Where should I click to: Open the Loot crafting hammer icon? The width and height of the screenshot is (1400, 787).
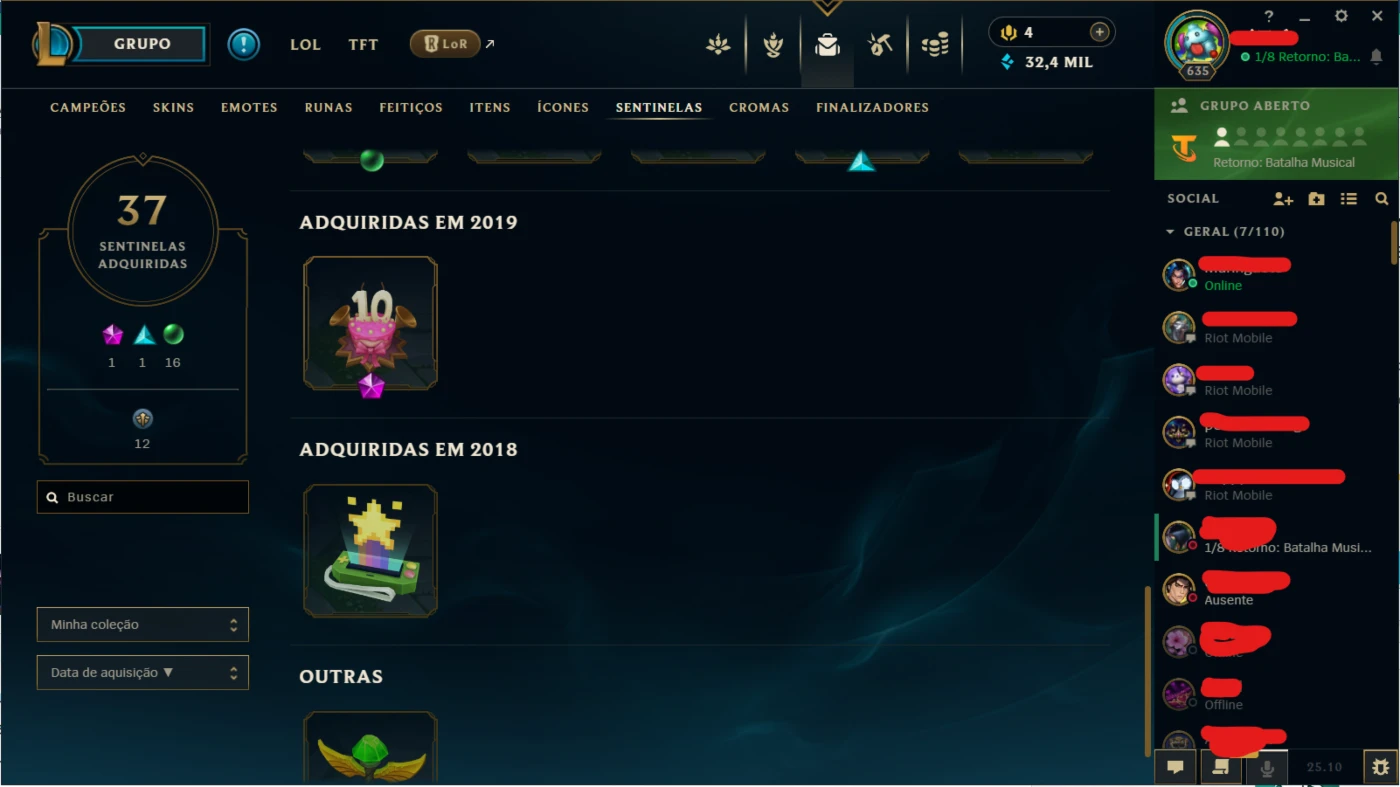click(880, 45)
